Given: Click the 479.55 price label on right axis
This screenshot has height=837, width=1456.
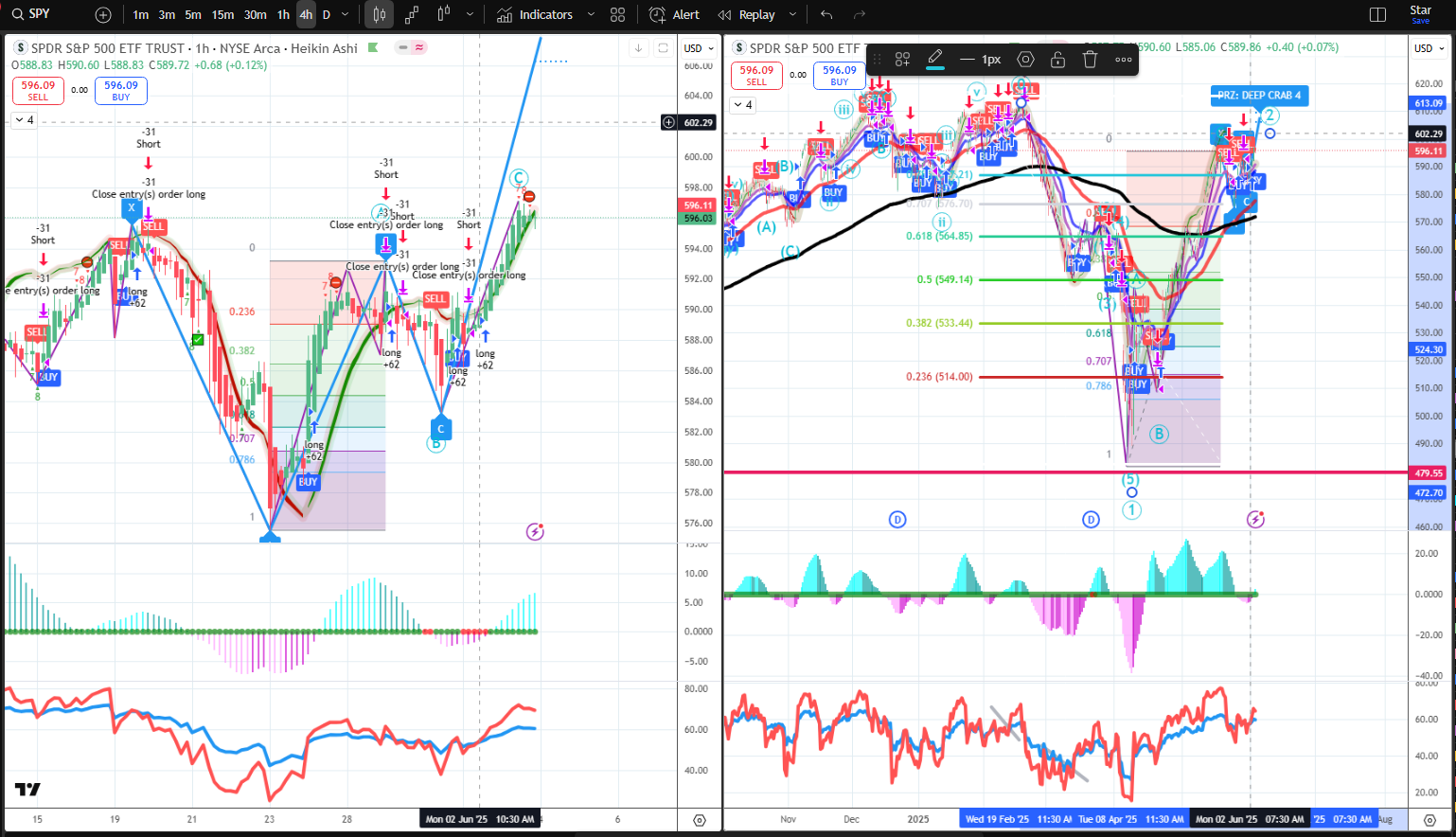Looking at the screenshot, I should point(1429,472).
